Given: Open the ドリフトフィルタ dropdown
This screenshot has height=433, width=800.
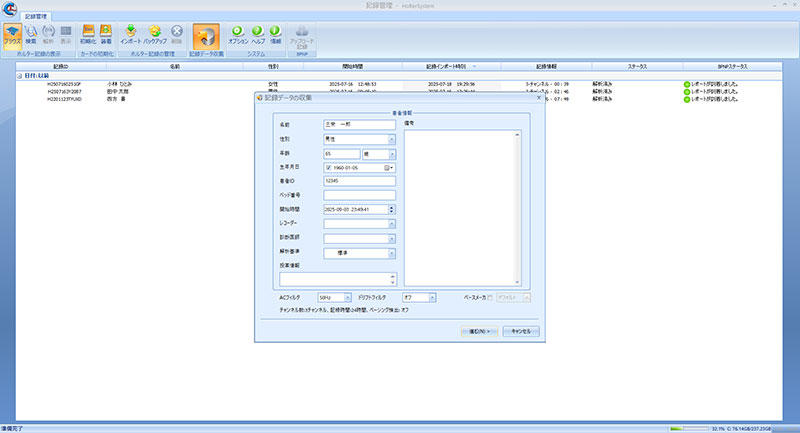Looking at the screenshot, I should [x=431, y=297].
